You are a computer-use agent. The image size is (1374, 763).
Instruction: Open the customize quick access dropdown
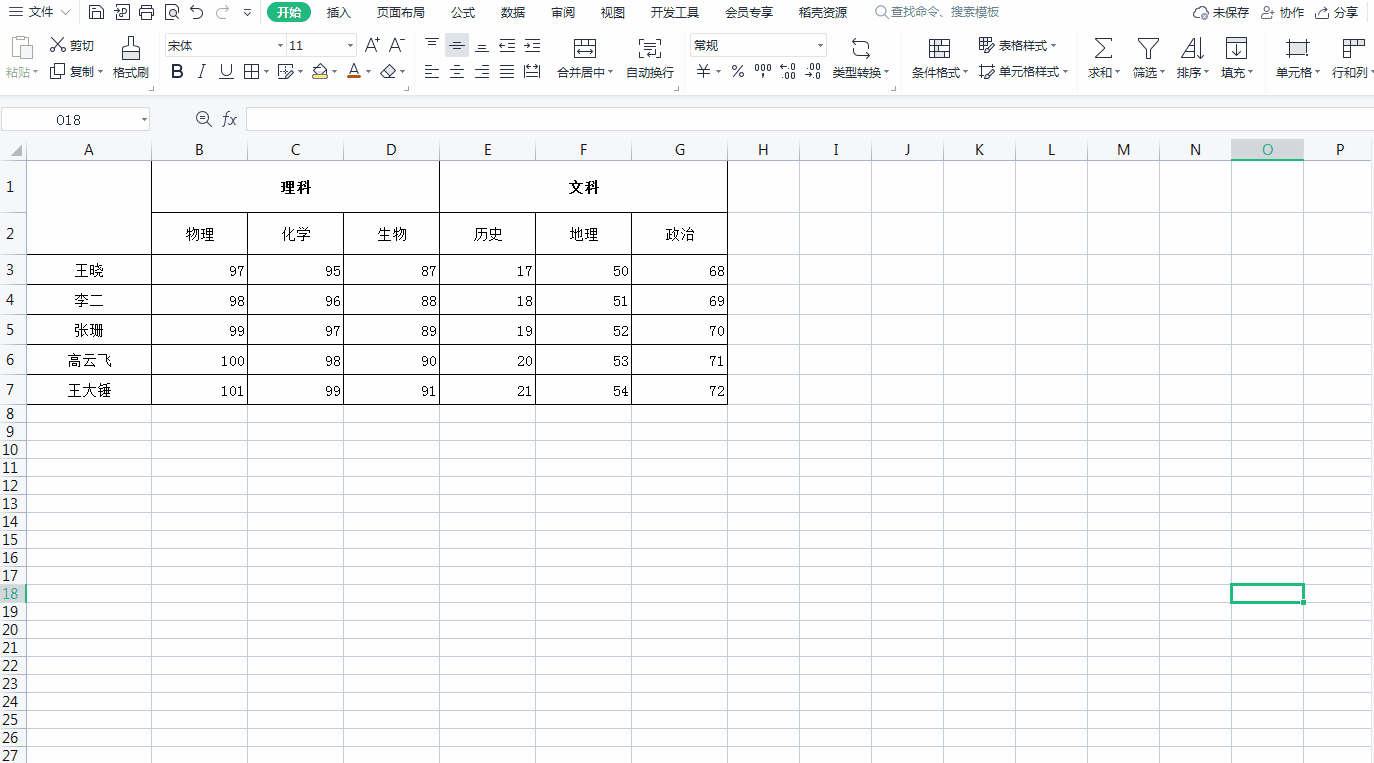coord(248,13)
